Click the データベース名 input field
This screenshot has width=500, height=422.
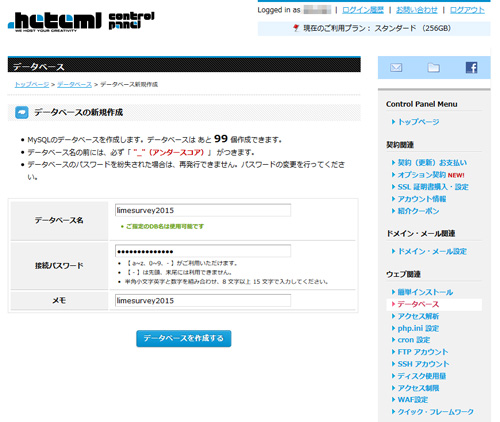pyautogui.click(x=203, y=210)
